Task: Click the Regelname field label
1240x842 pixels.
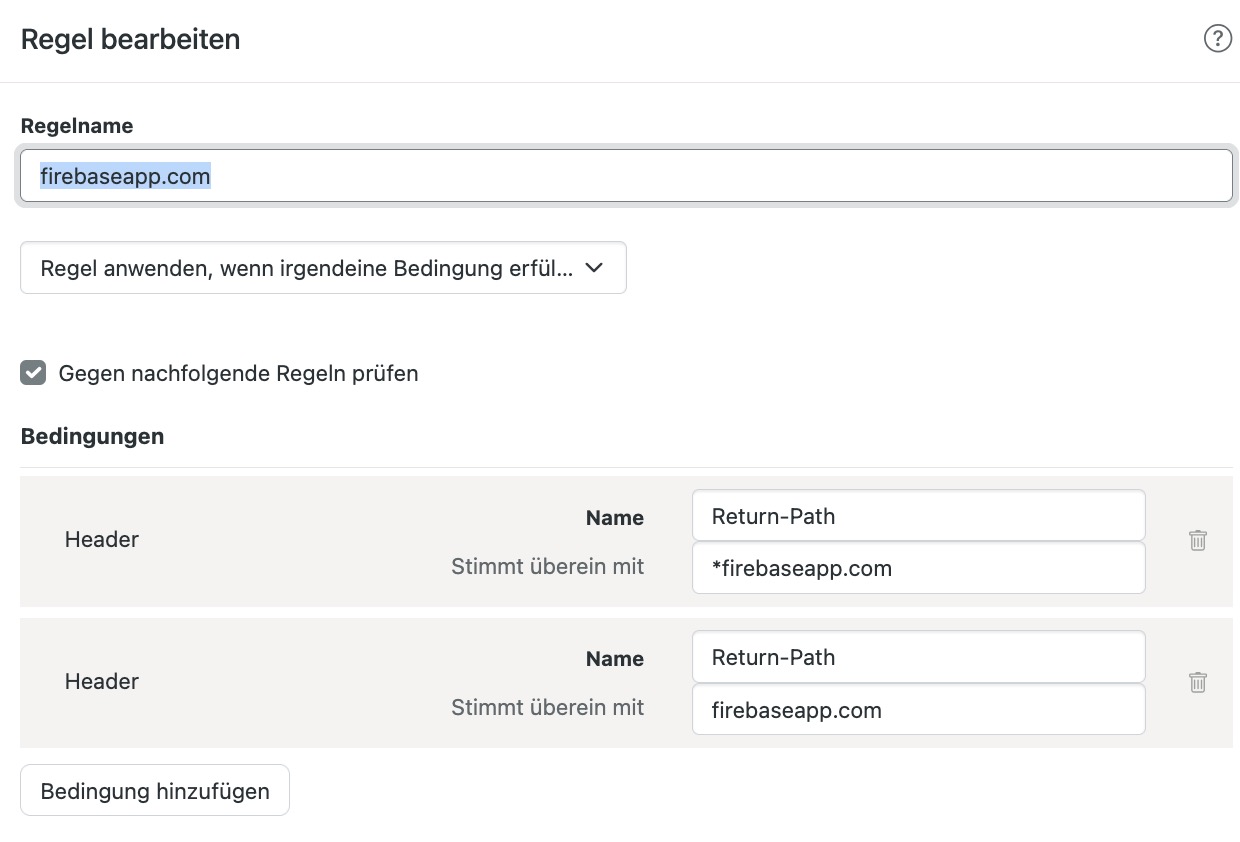Action: click(x=77, y=126)
